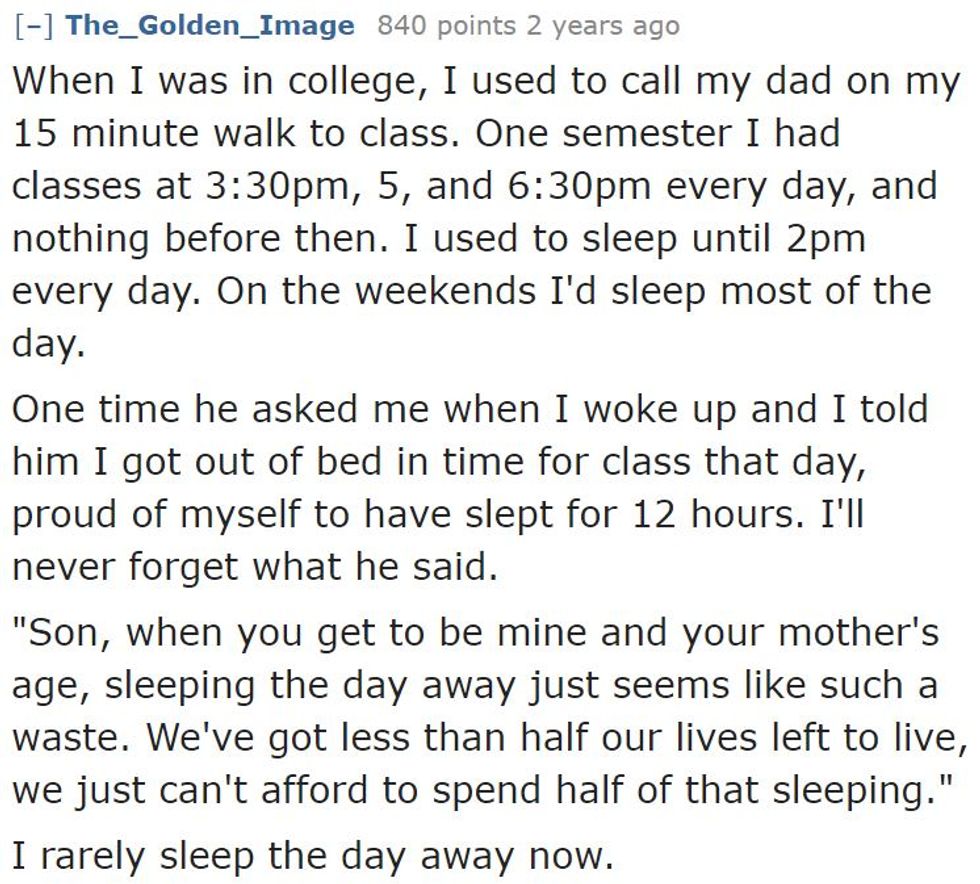Click the words "never forget what he said"

click(253, 566)
